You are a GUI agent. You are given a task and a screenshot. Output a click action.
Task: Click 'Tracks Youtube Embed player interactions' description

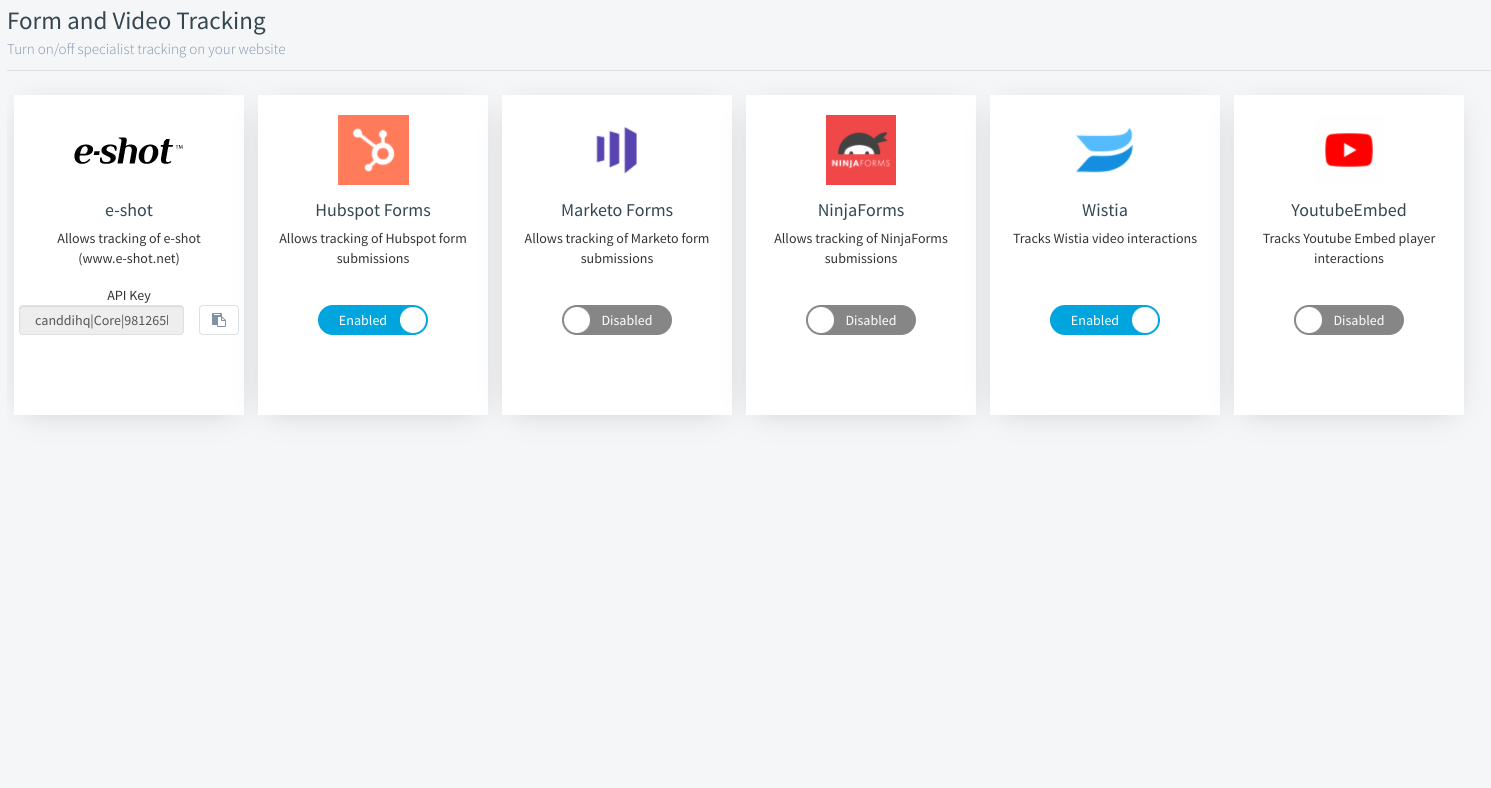(1349, 248)
